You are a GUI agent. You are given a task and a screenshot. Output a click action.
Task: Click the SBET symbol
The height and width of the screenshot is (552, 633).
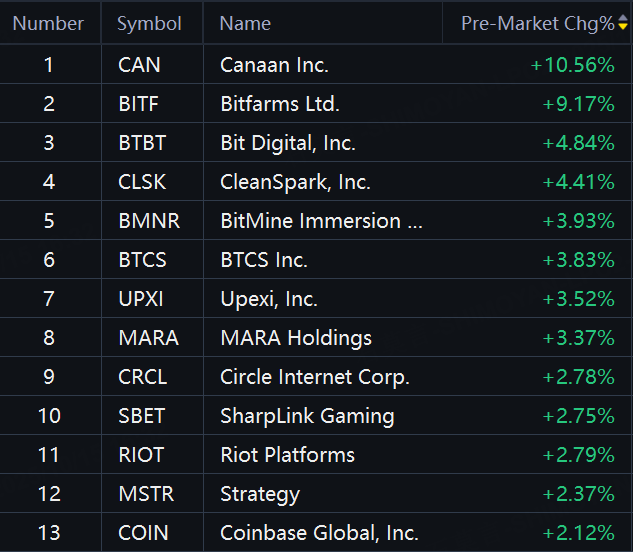[141, 416]
